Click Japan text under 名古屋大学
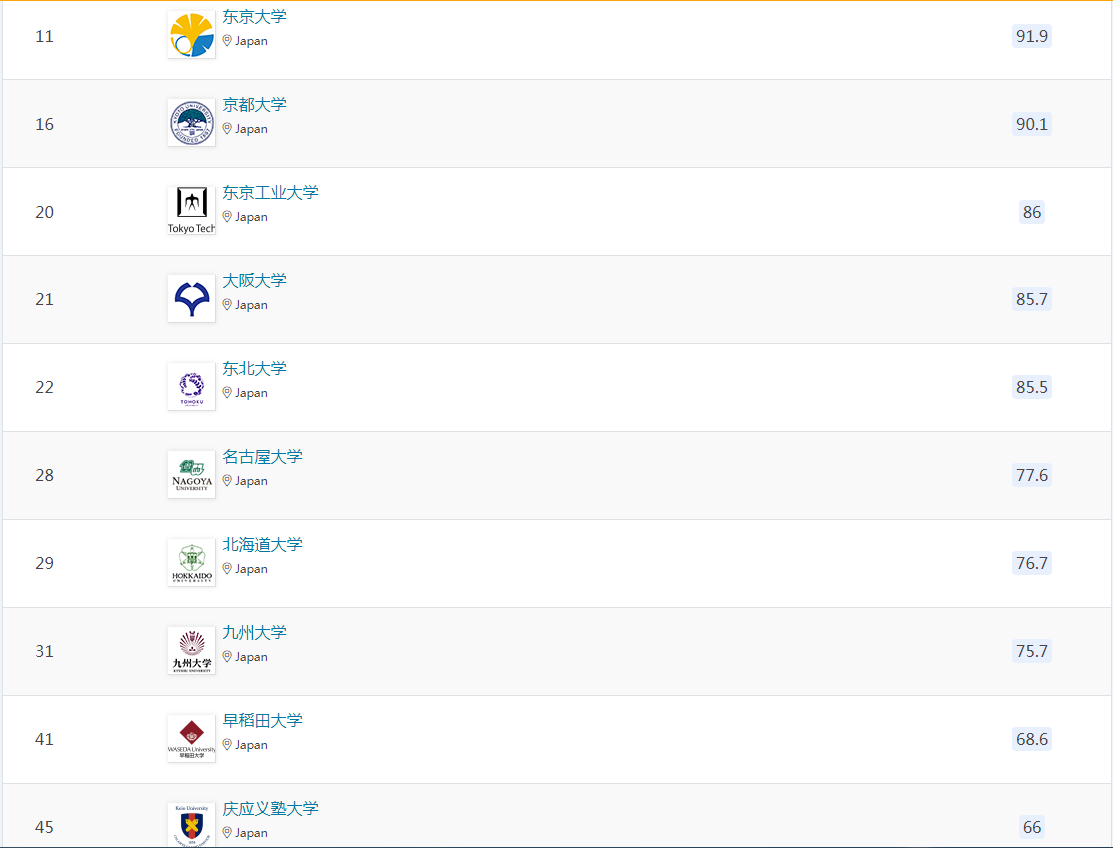 [251, 481]
